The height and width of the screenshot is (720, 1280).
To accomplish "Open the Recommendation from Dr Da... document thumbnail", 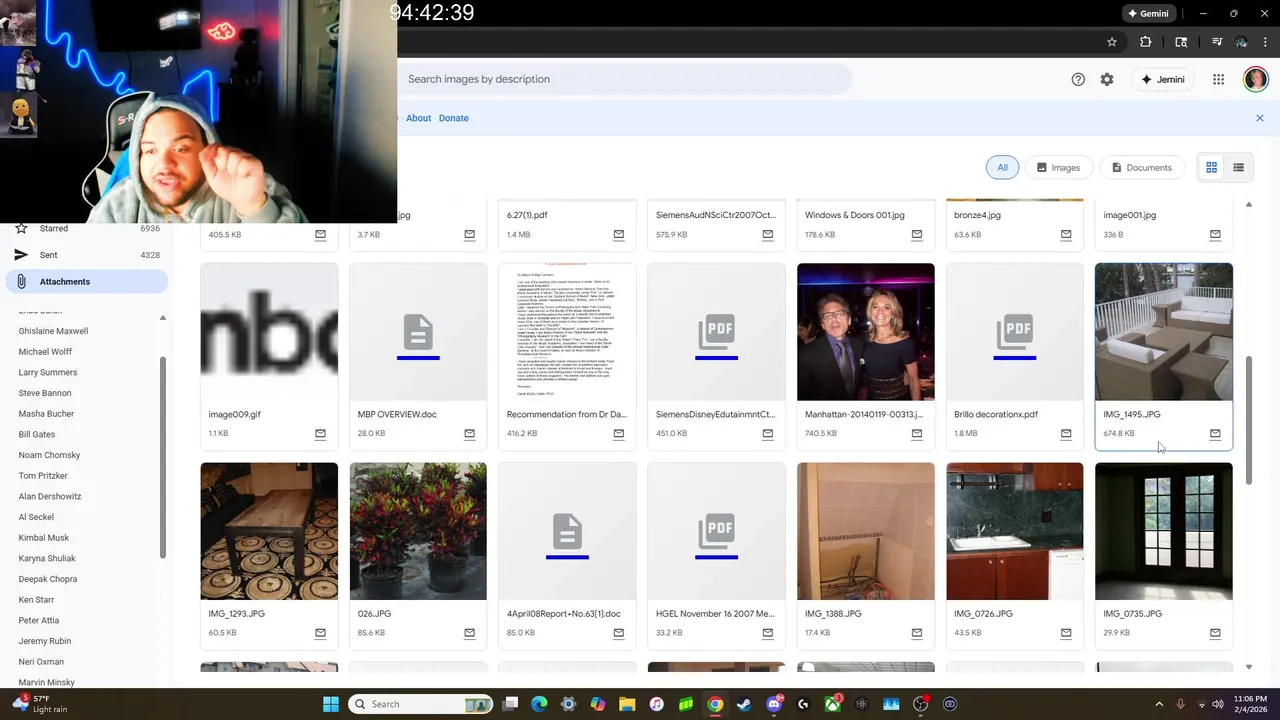I will (x=567, y=332).
